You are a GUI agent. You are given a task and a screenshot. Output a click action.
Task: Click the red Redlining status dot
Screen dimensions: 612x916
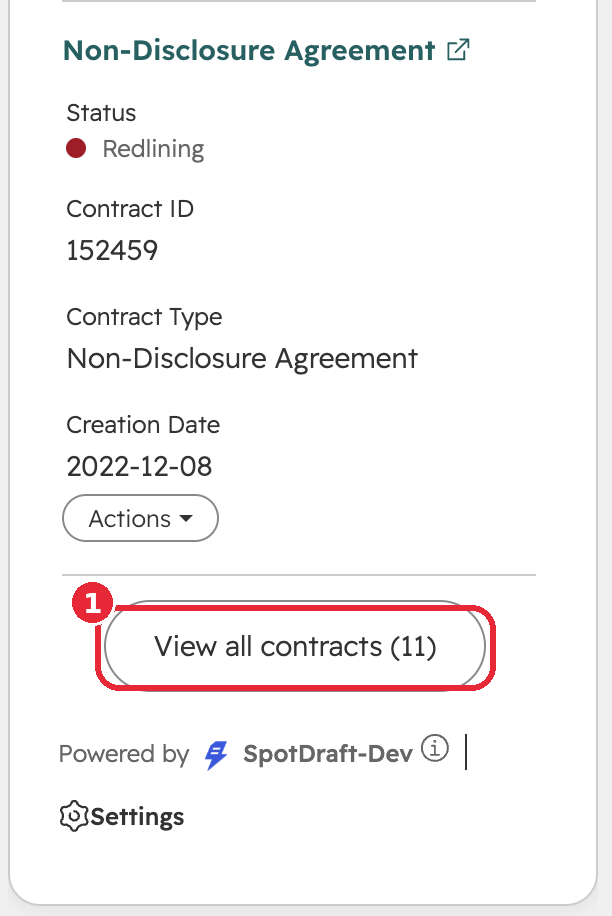(x=76, y=148)
